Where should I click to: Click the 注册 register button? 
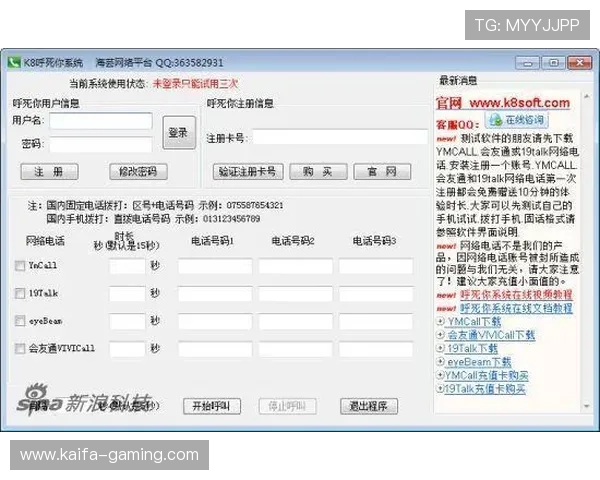point(49,171)
